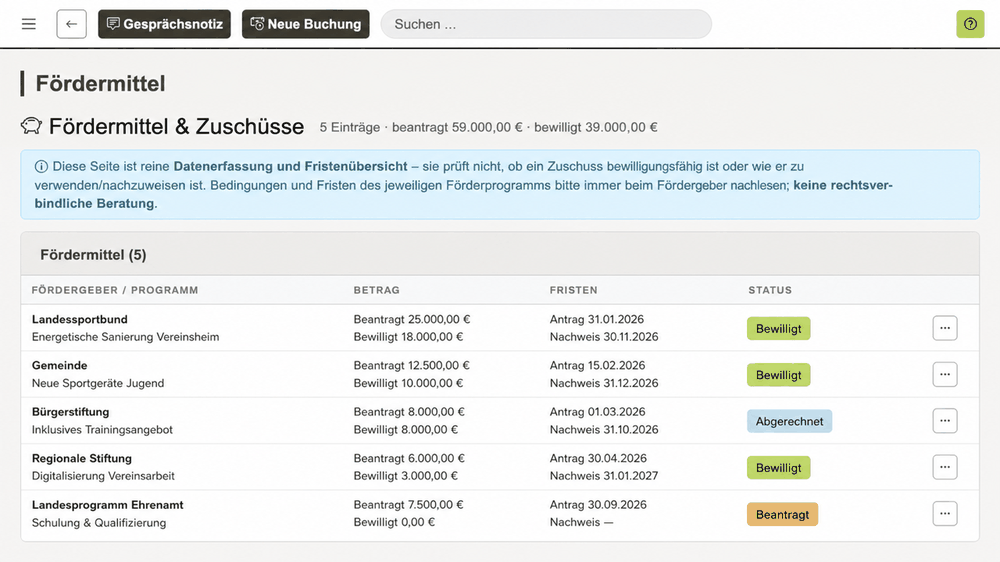The image size is (1000, 562).
Task: Select the Gemeinde funder name
Action: pos(59,366)
